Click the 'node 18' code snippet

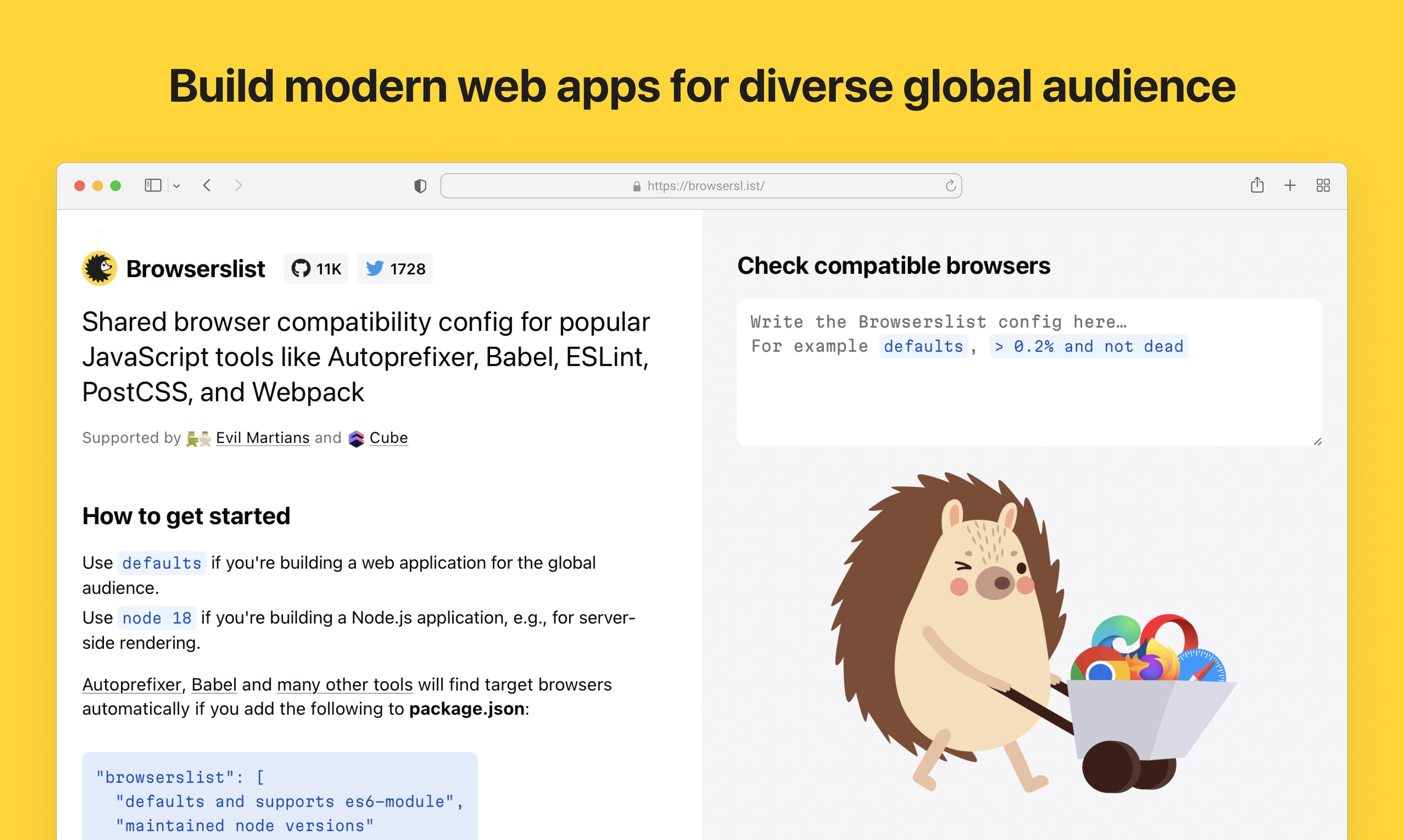[157, 618]
